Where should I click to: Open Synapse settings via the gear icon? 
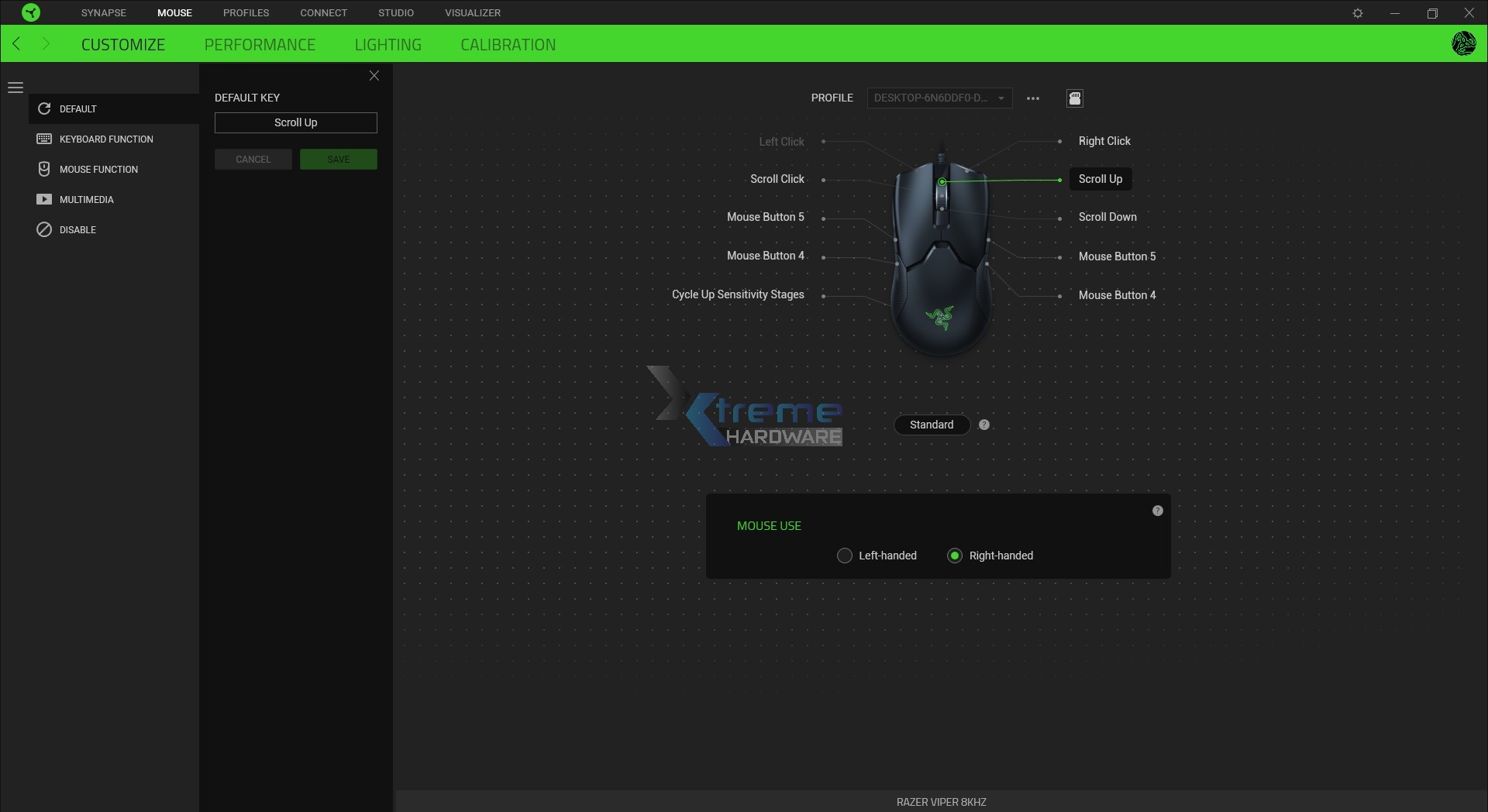(1358, 12)
